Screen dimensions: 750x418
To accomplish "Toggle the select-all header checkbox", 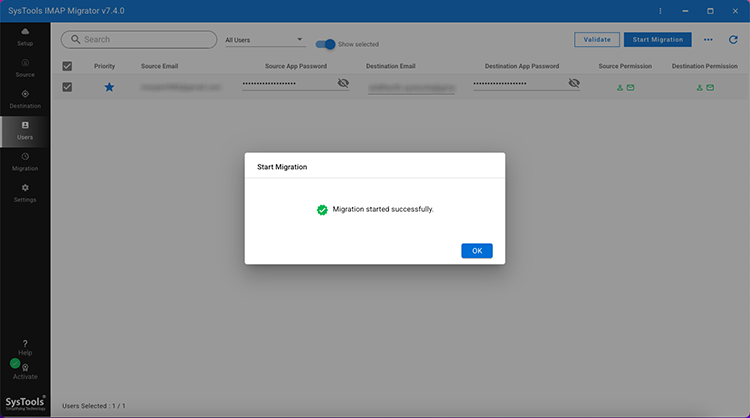I will pos(67,66).
